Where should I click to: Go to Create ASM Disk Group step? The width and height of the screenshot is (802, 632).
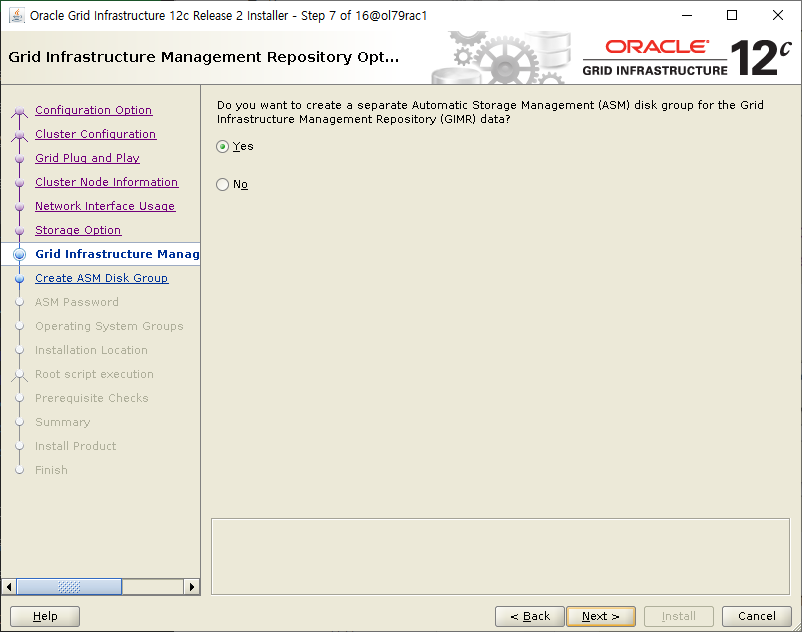pyautogui.click(x=102, y=278)
